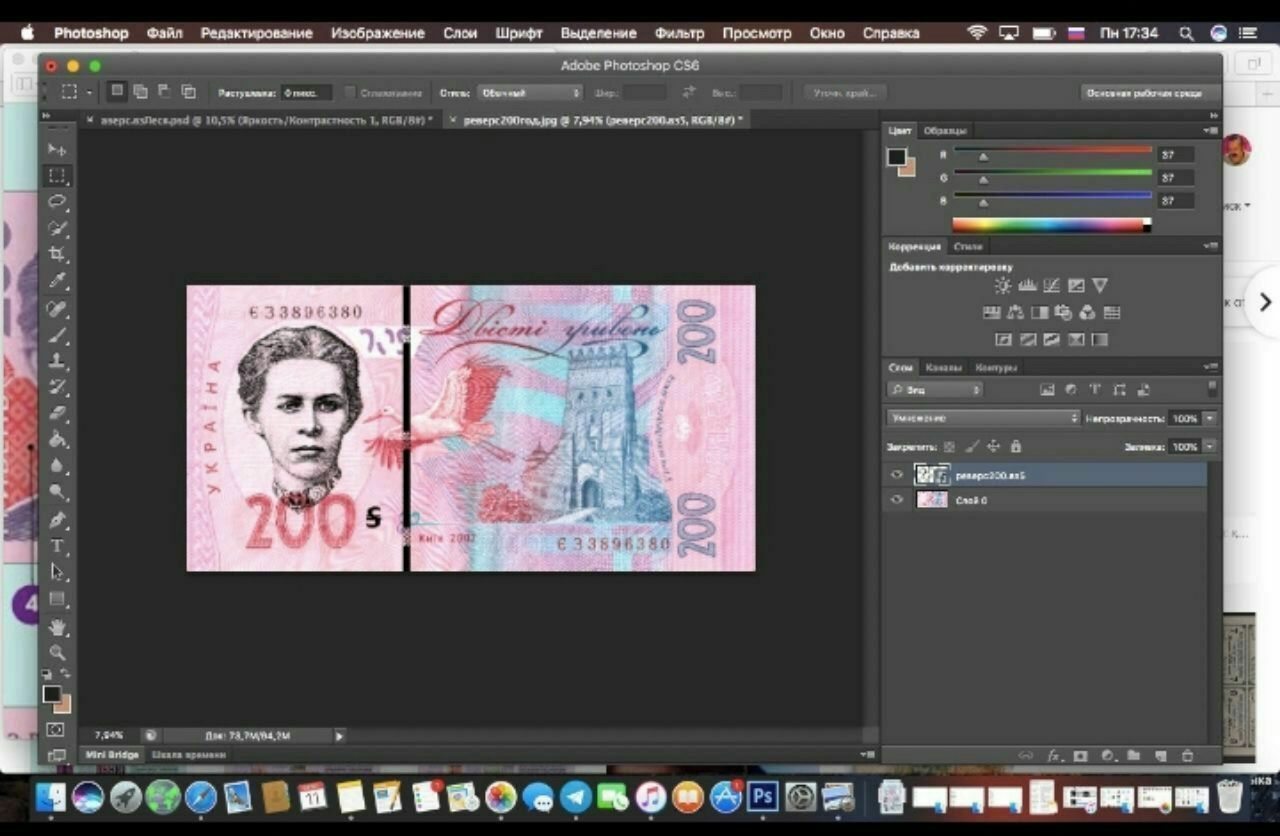
Task: Select the Zoom tool
Action: click(x=57, y=652)
